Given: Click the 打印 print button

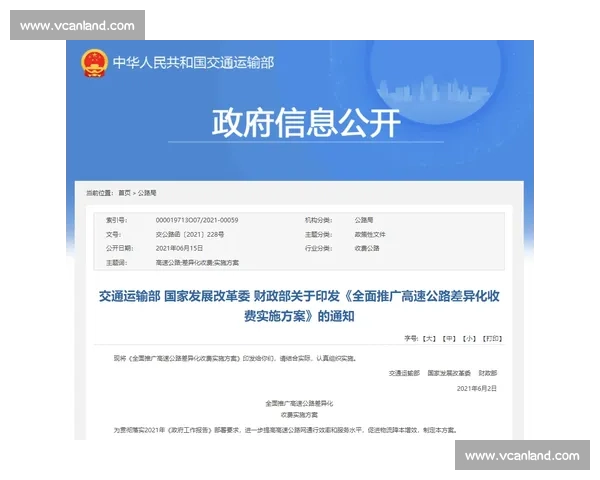Looking at the screenshot, I should coord(492,338).
